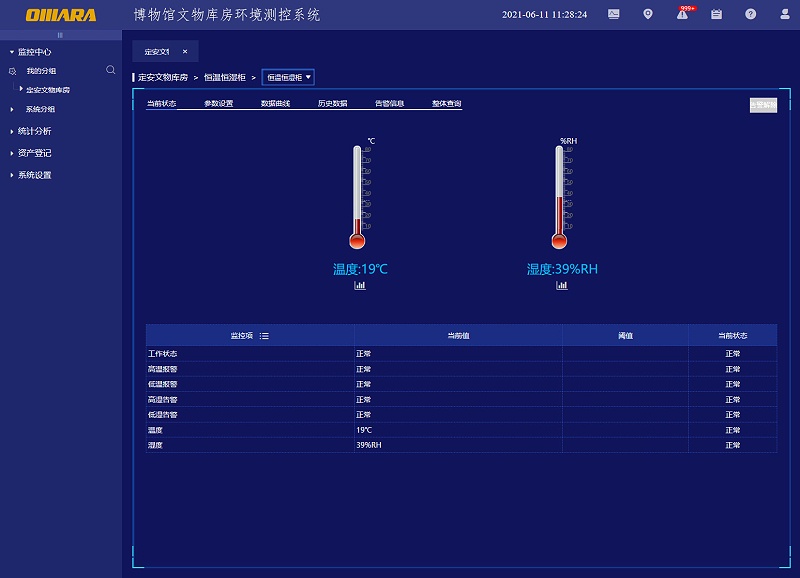Click the 告警解除 button
Image resolution: width=800 pixels, height=578 pixels.
(x=763, y=105)
